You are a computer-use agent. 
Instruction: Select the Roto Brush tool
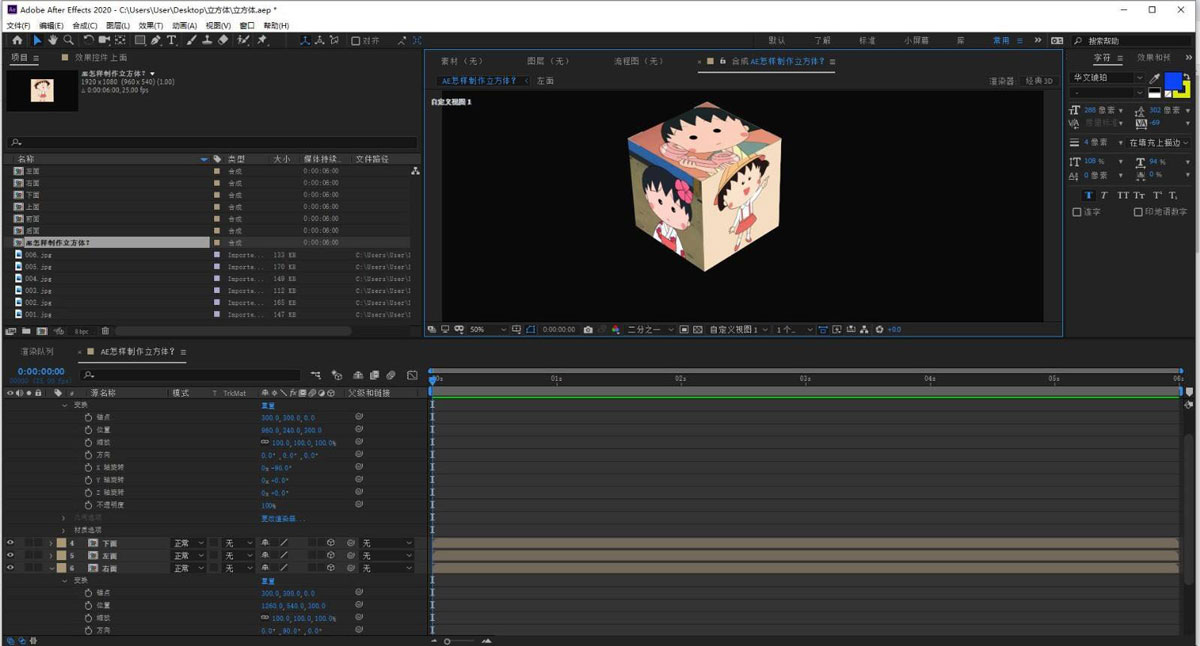(242, 40)
